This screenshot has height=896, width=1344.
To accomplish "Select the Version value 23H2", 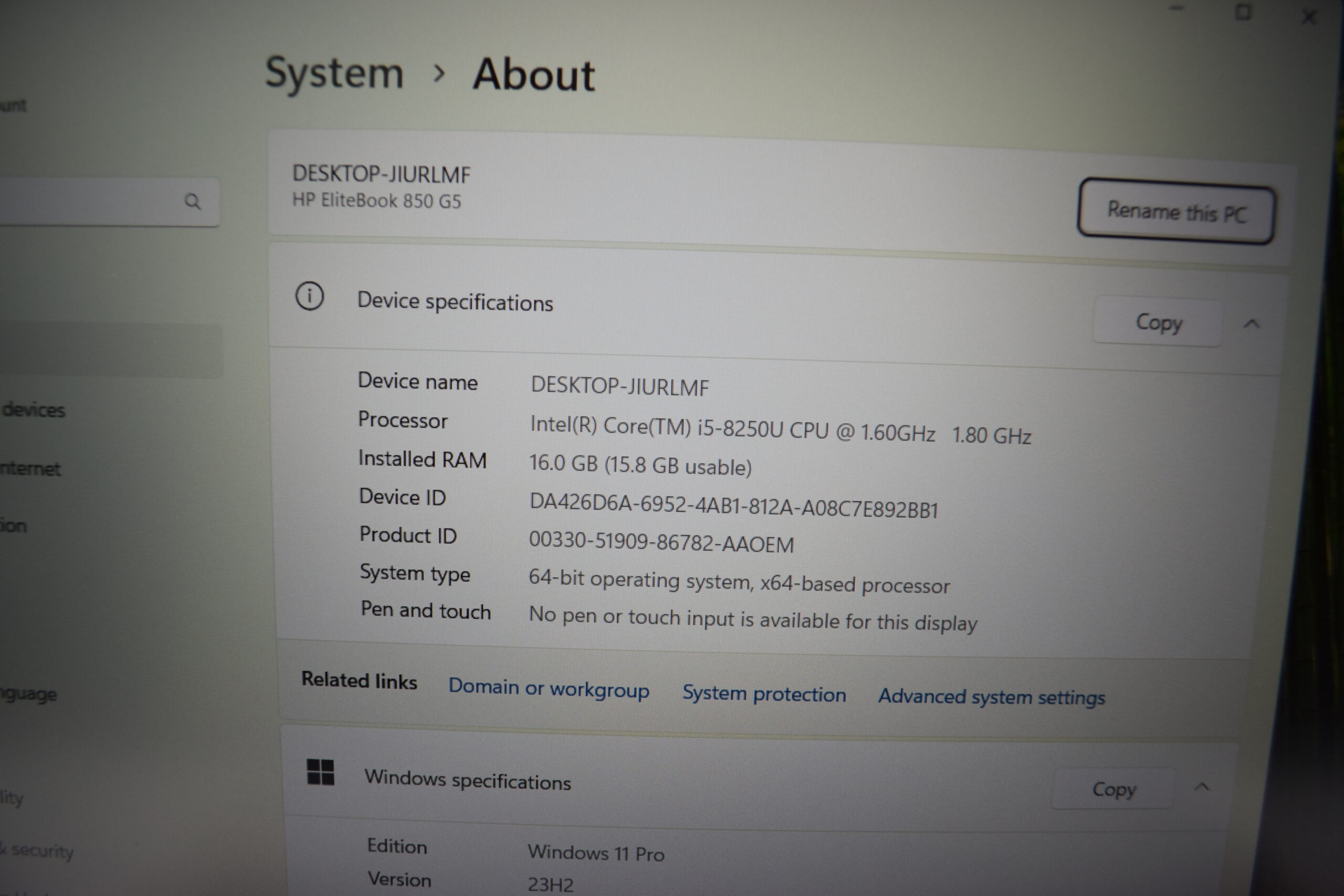I will pyautogui.click(x=550, y=884).
